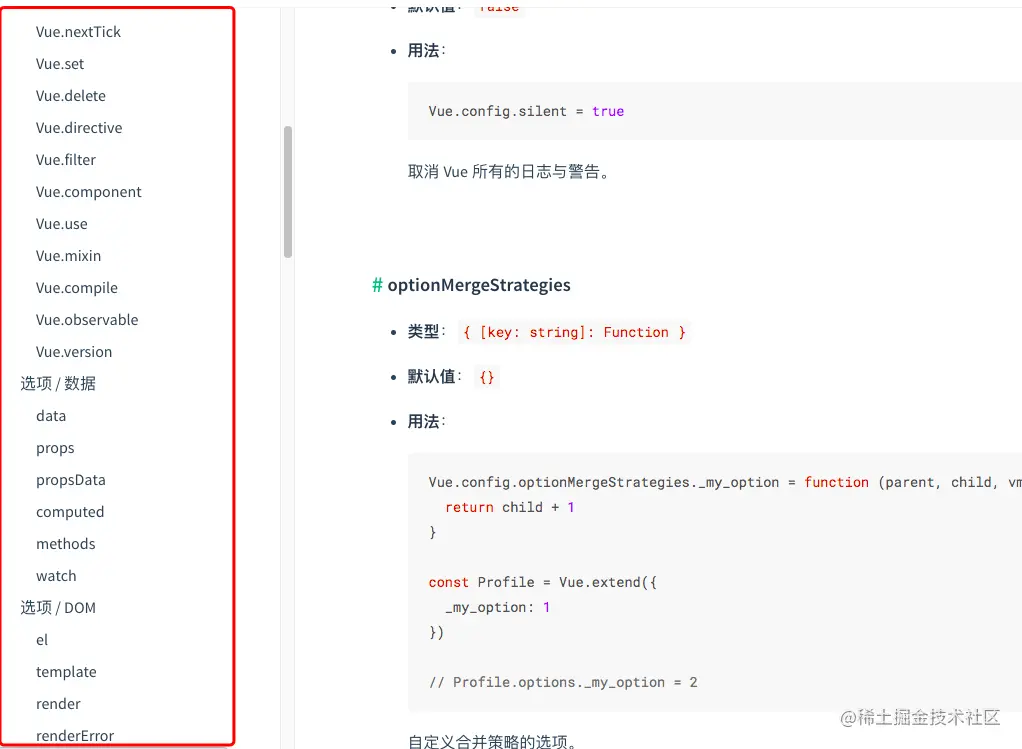Click the Vue.config.optionMergeStrategies._my_option code line
Screen dimensions: 1022x749
click(725, 482)
